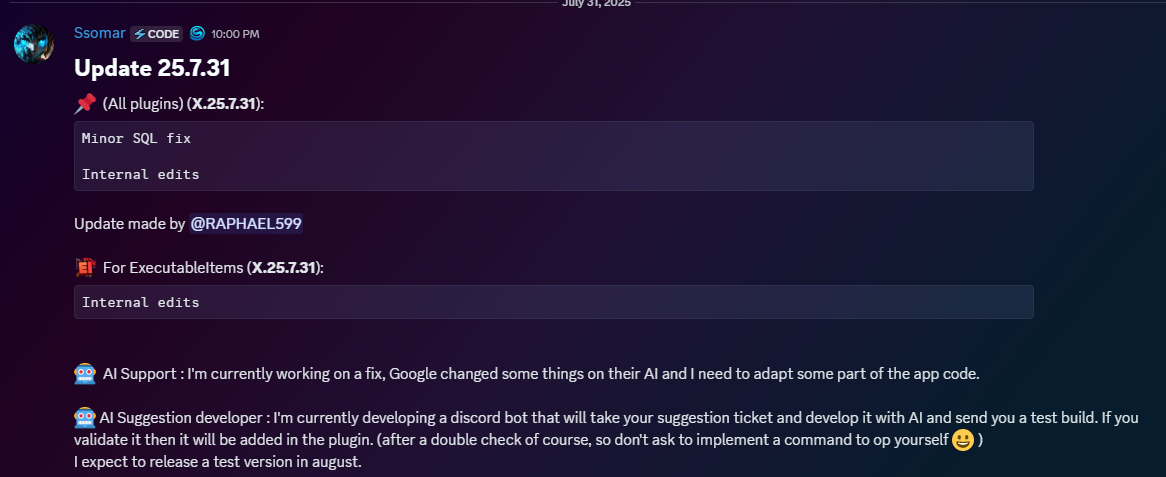The height and width of the screenshot is (477, 1166).
Task: Click the blue swirl role icon
Action: (197, 33)
